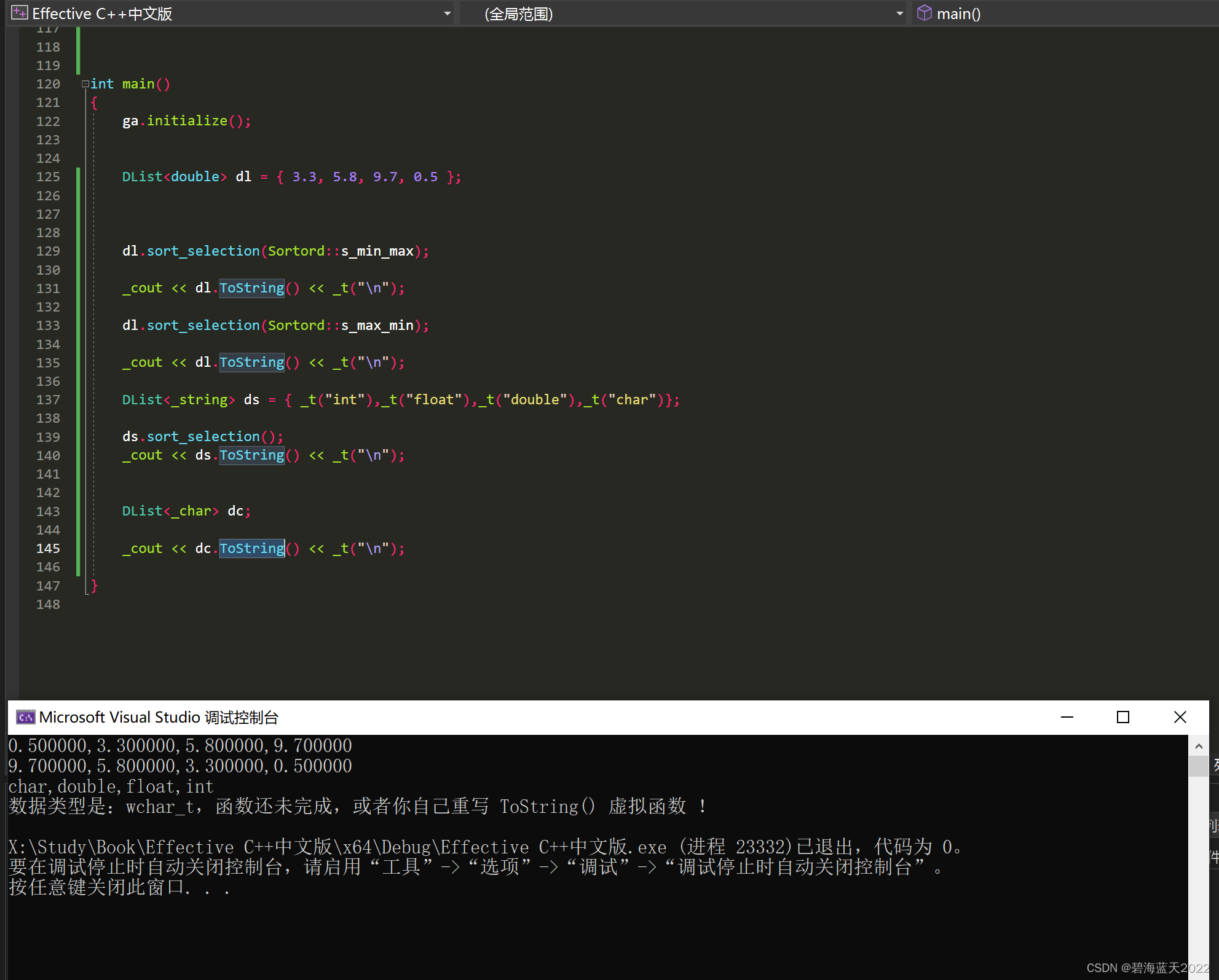Screen dimensions: 1219x980
Task: Maximize the debug console window
Action: [1123, 717]
